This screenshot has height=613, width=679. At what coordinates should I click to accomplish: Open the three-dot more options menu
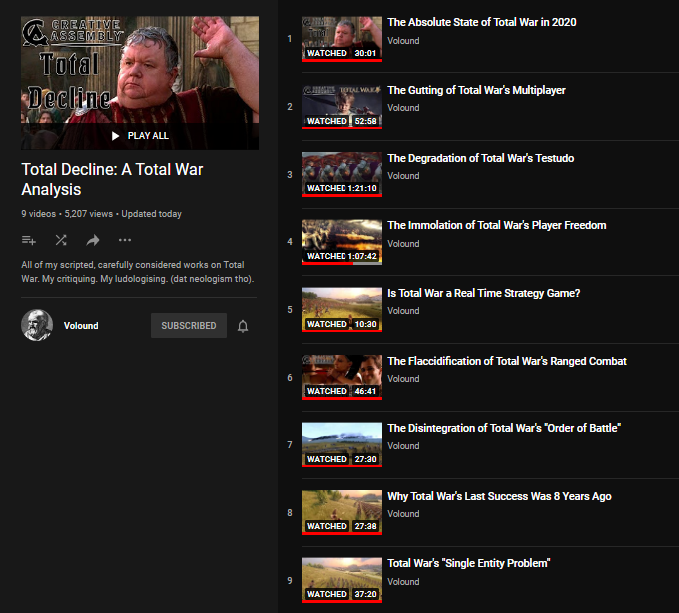pos(125,240)
